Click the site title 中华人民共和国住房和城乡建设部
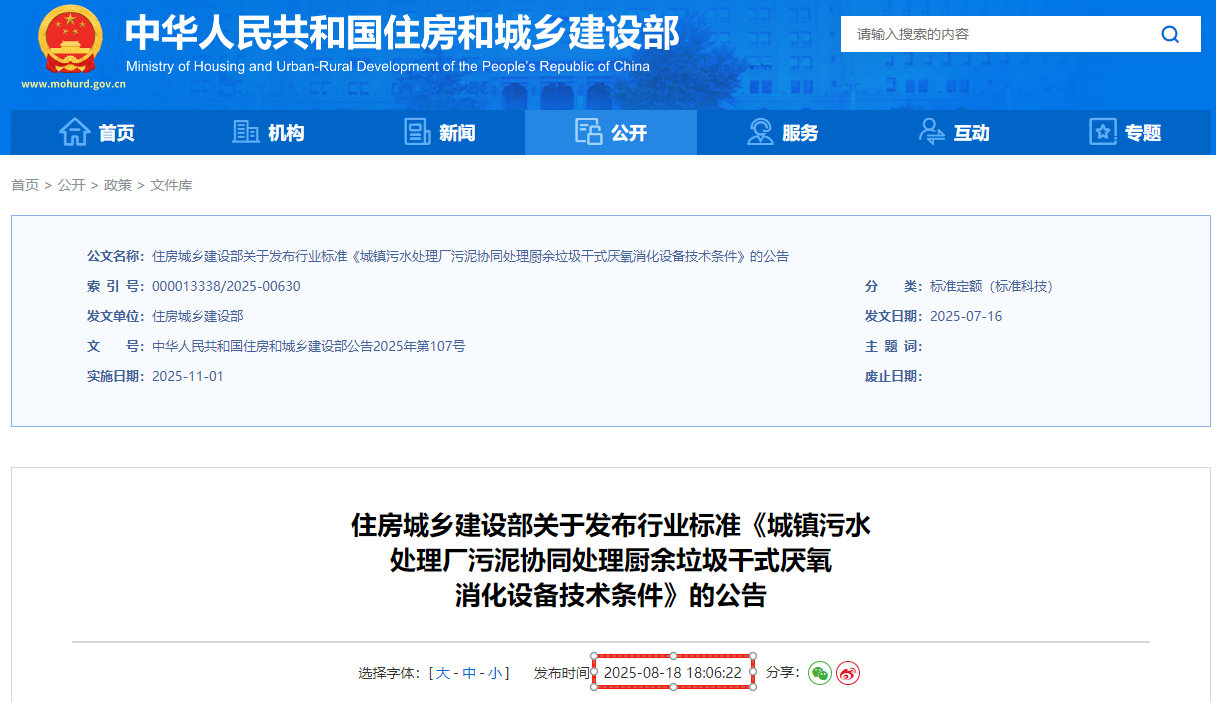 tap(402, 33)
